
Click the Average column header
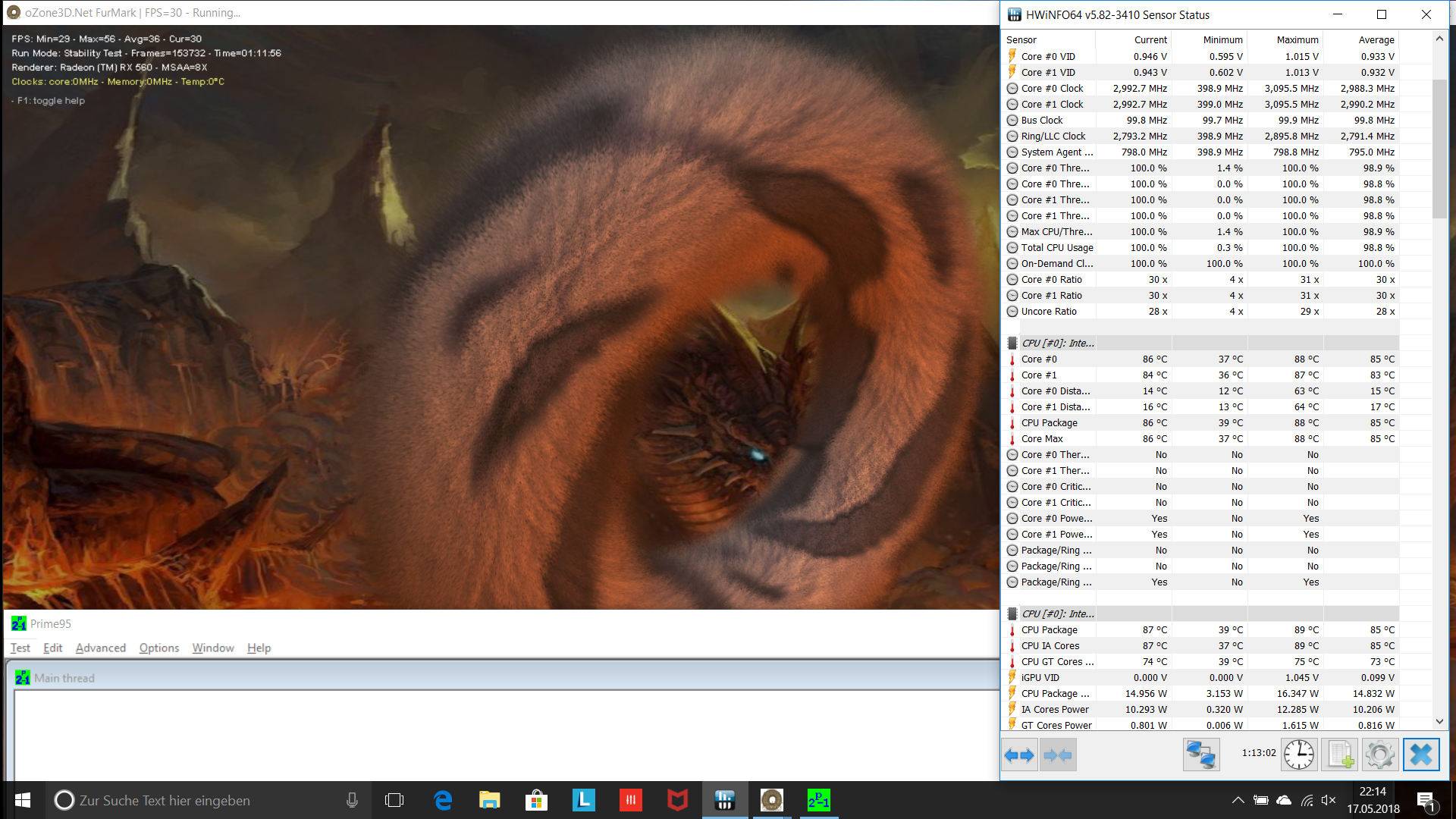pos(1361,39)
